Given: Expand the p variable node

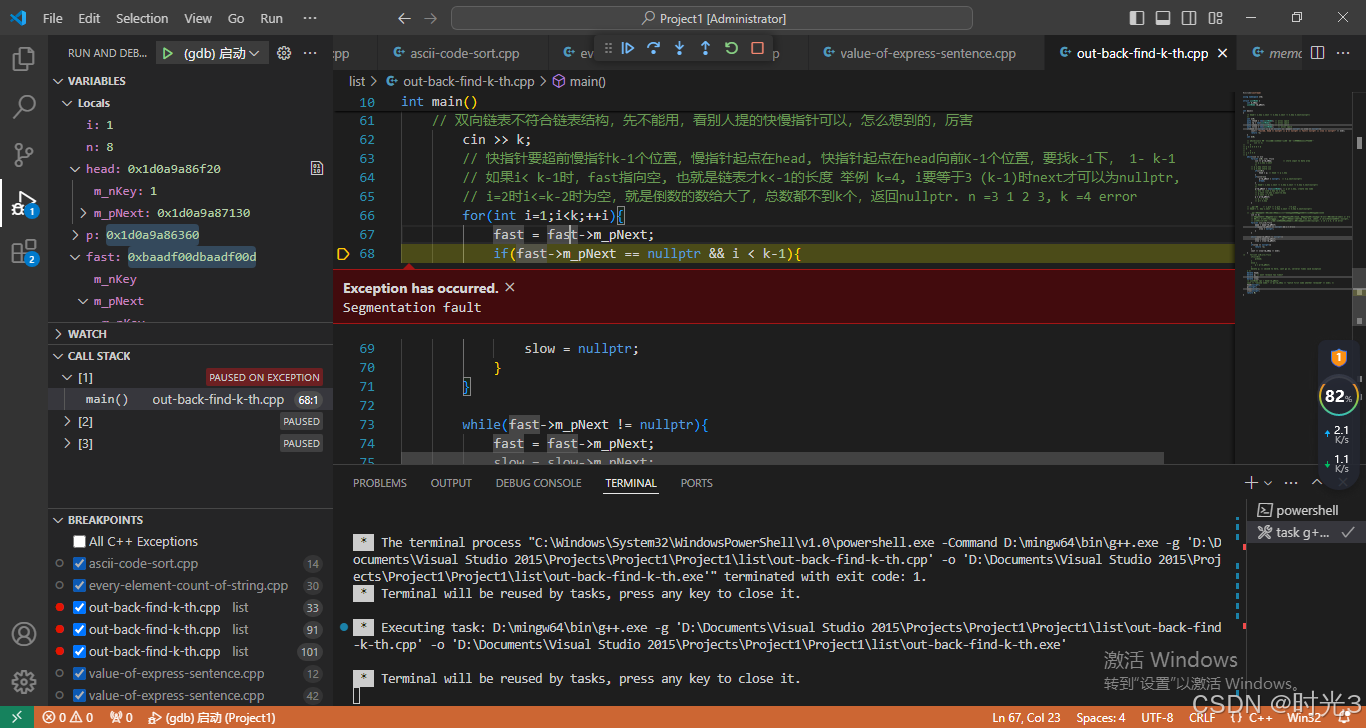Looking at the screenshot, I should pyautogui.click(x=76, y=235).
